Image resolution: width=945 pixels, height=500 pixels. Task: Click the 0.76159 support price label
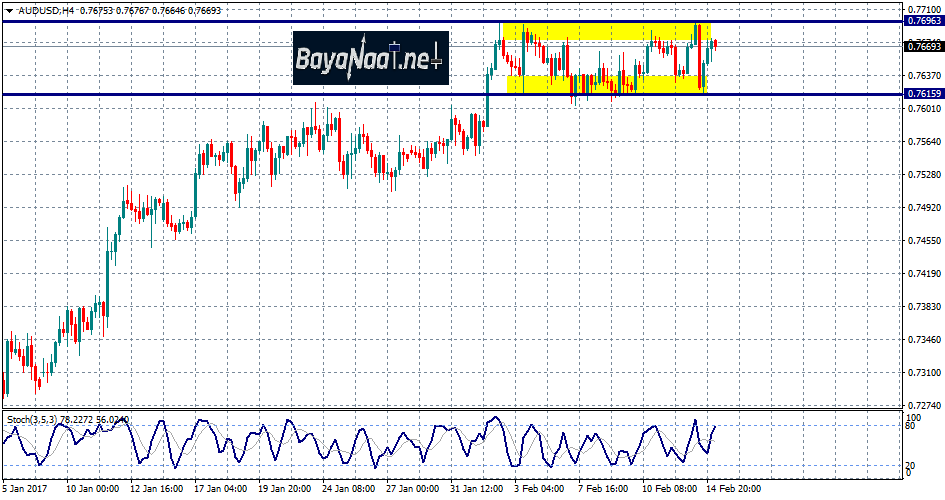(x=923, y=94)
